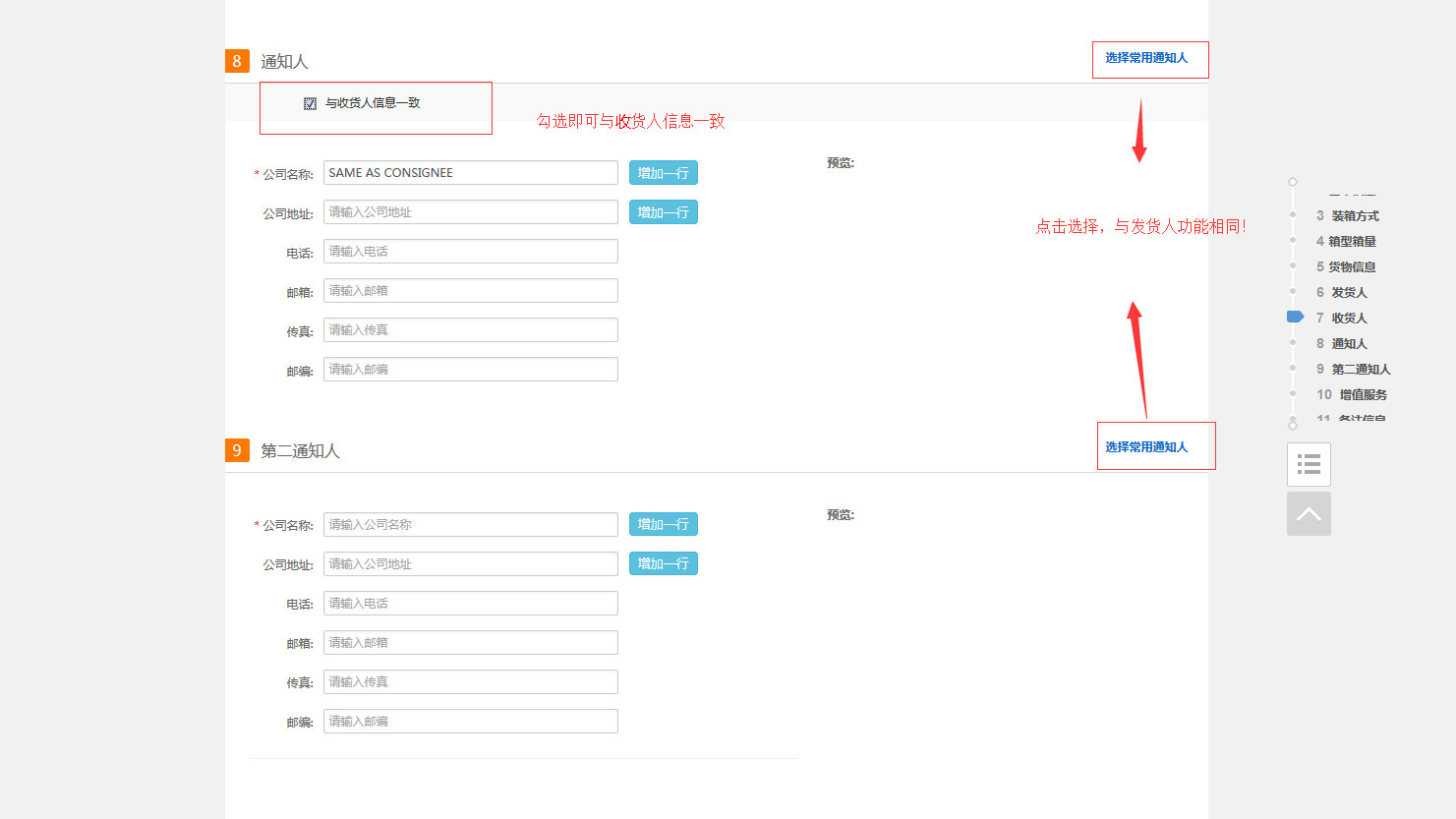
Task: Click the blue step marker beside 收货人
Action: pos(1295,317)
